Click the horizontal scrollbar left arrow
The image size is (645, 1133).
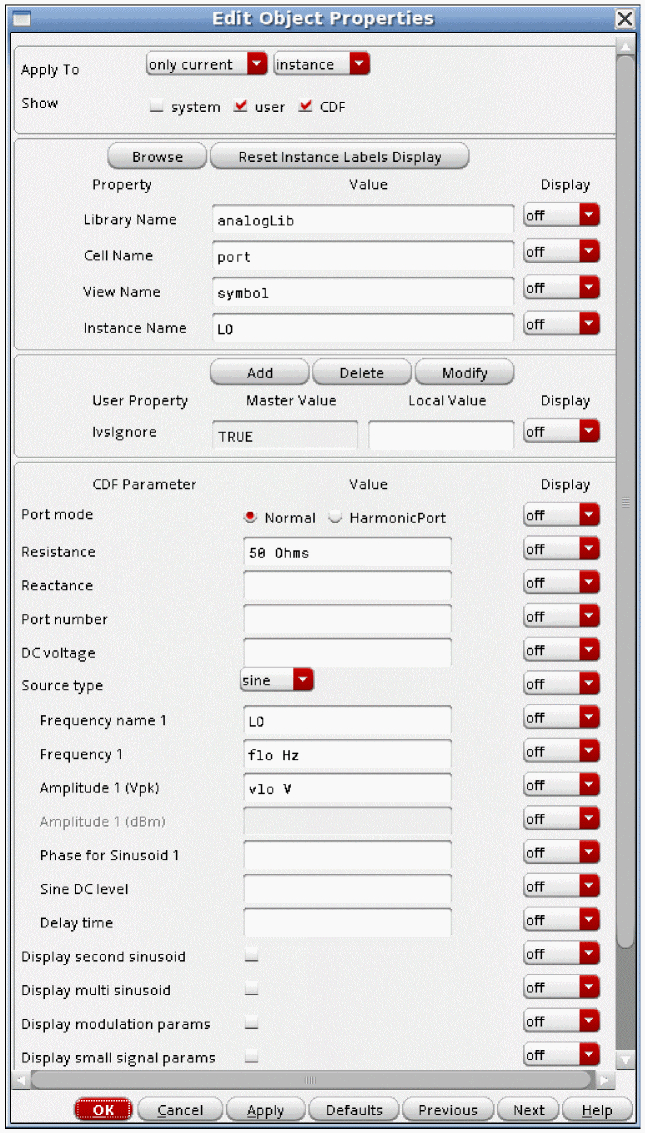point(21,1080)
